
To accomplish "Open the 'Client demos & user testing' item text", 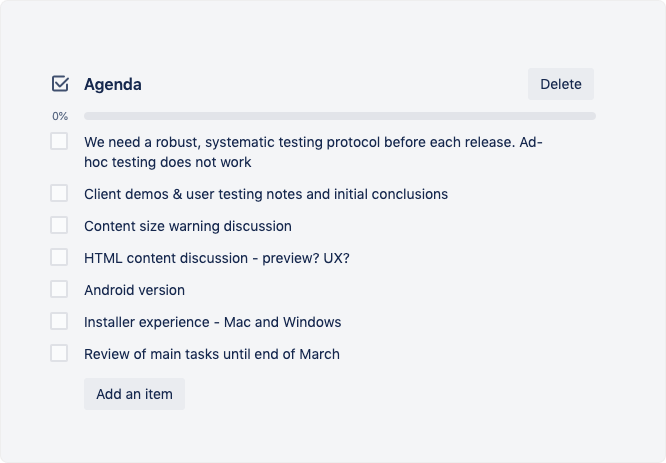I will (x=266, y=194).
